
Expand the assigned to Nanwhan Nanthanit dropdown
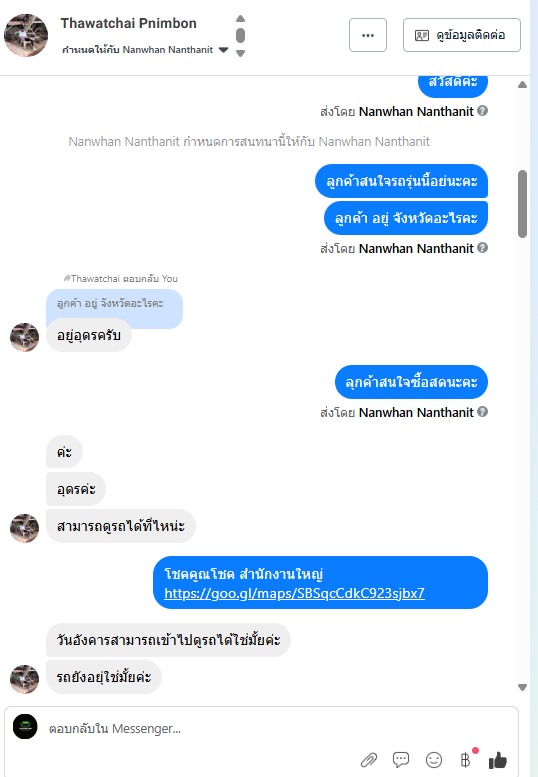point(223,50)
